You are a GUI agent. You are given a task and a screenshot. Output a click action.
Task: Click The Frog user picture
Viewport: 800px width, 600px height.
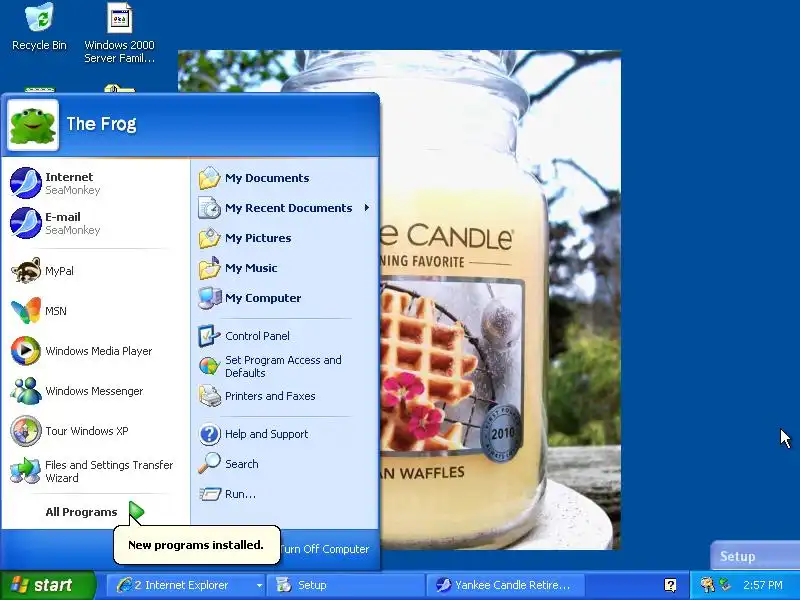pos(33,125)
